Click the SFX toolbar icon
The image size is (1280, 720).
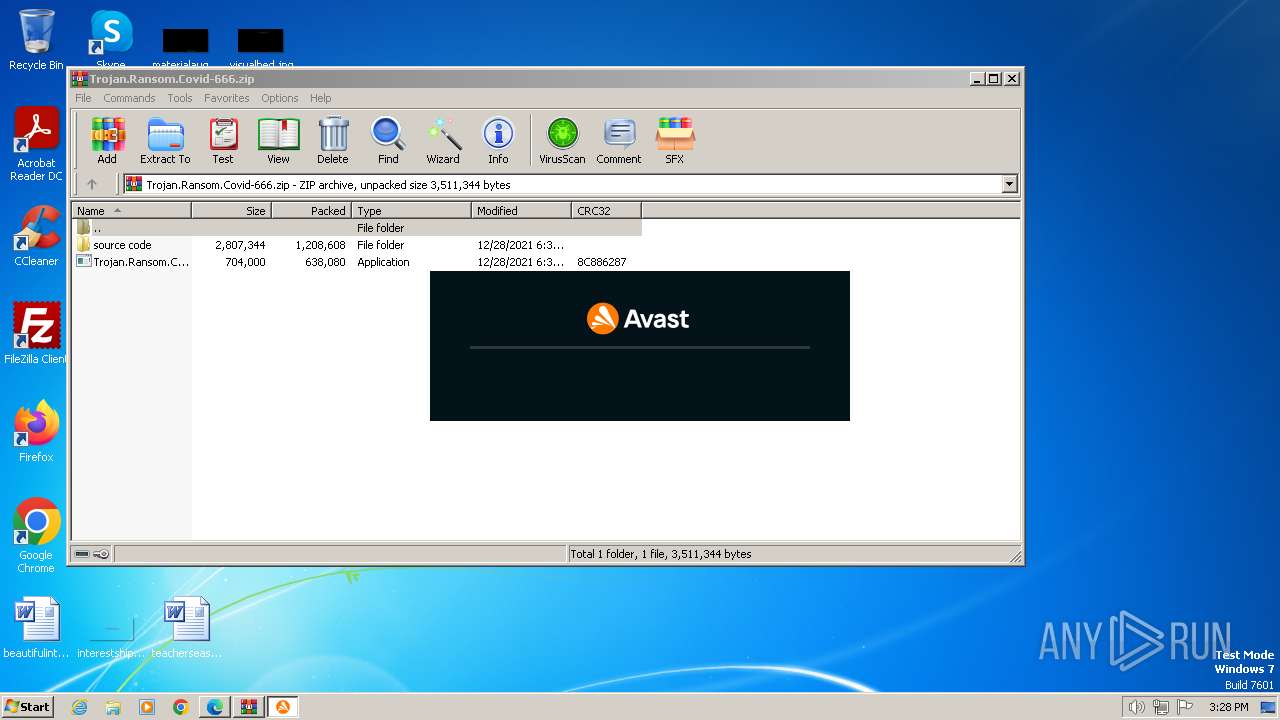click(x=675, y=140)
